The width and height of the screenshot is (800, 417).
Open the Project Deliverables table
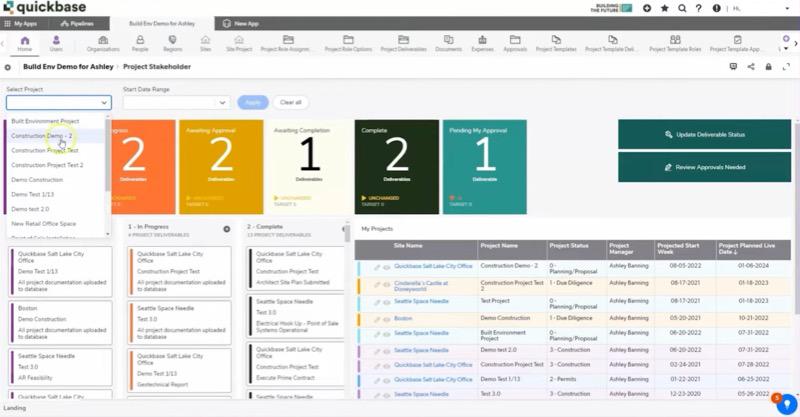pos(404,43)
